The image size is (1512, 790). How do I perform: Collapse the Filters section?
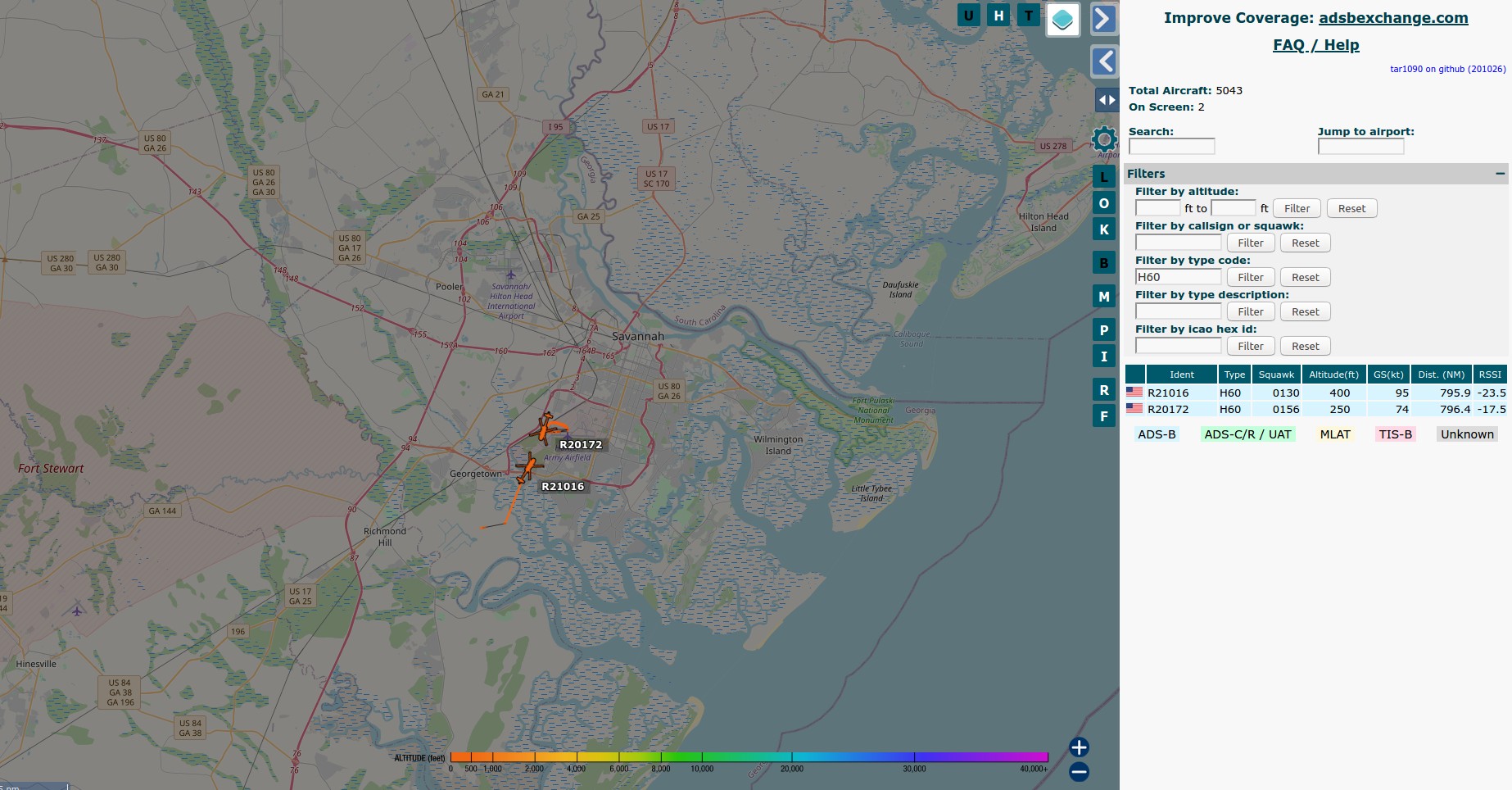point(1500,174)
